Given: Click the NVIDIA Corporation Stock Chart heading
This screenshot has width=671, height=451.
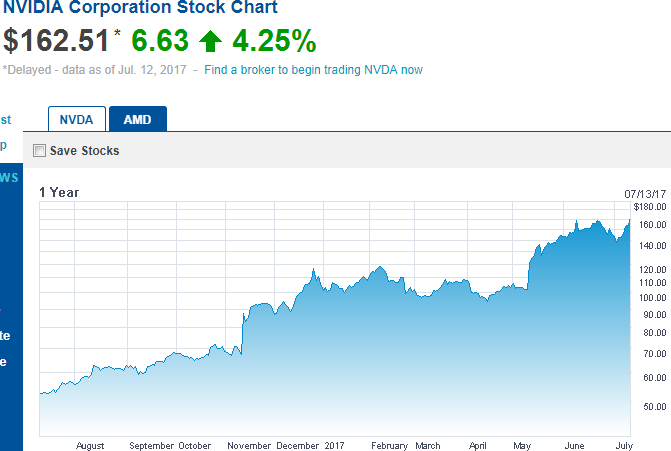Looking at the screenshot, I should 139,9.
